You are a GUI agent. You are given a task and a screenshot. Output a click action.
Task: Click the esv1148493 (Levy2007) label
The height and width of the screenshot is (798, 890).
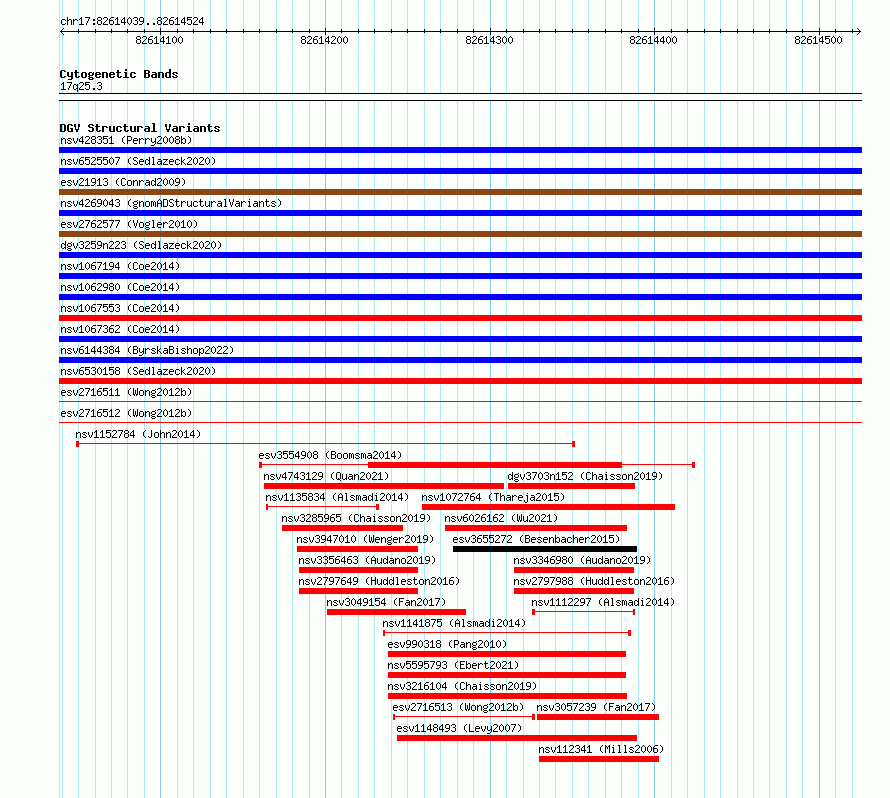(459, 728)
